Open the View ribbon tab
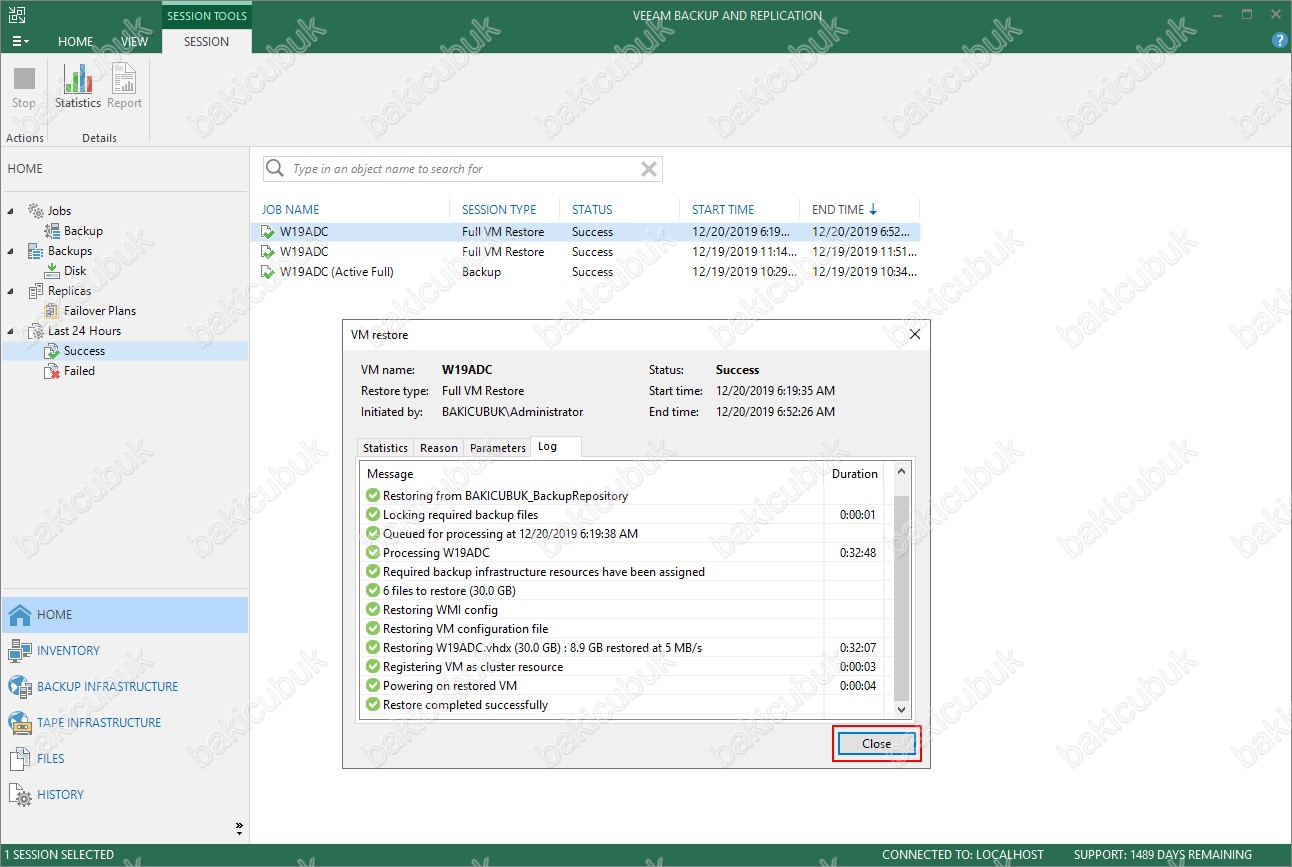 (x=134, y=42)
